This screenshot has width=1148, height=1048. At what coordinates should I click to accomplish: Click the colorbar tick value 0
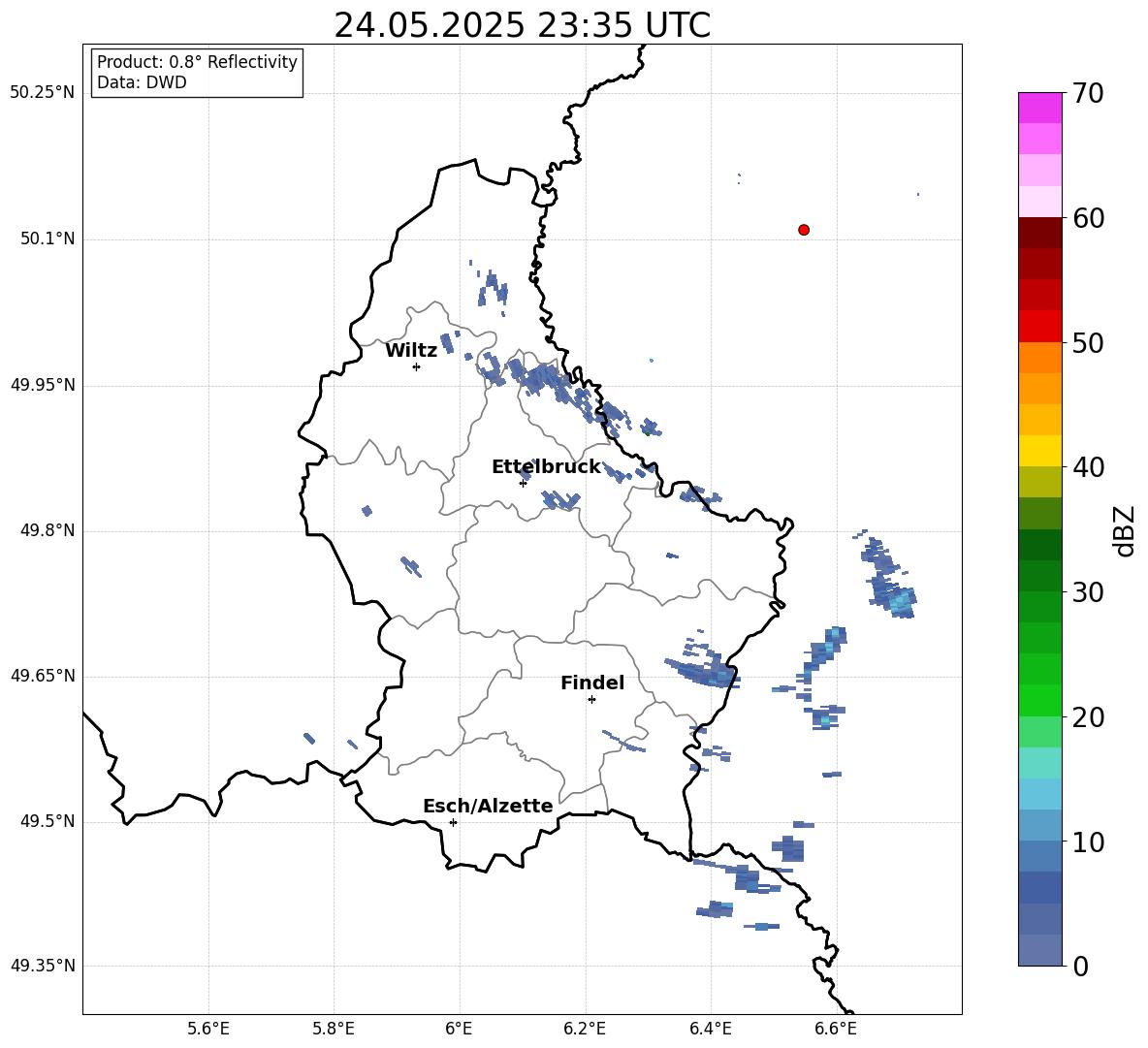click(1080, 966)
